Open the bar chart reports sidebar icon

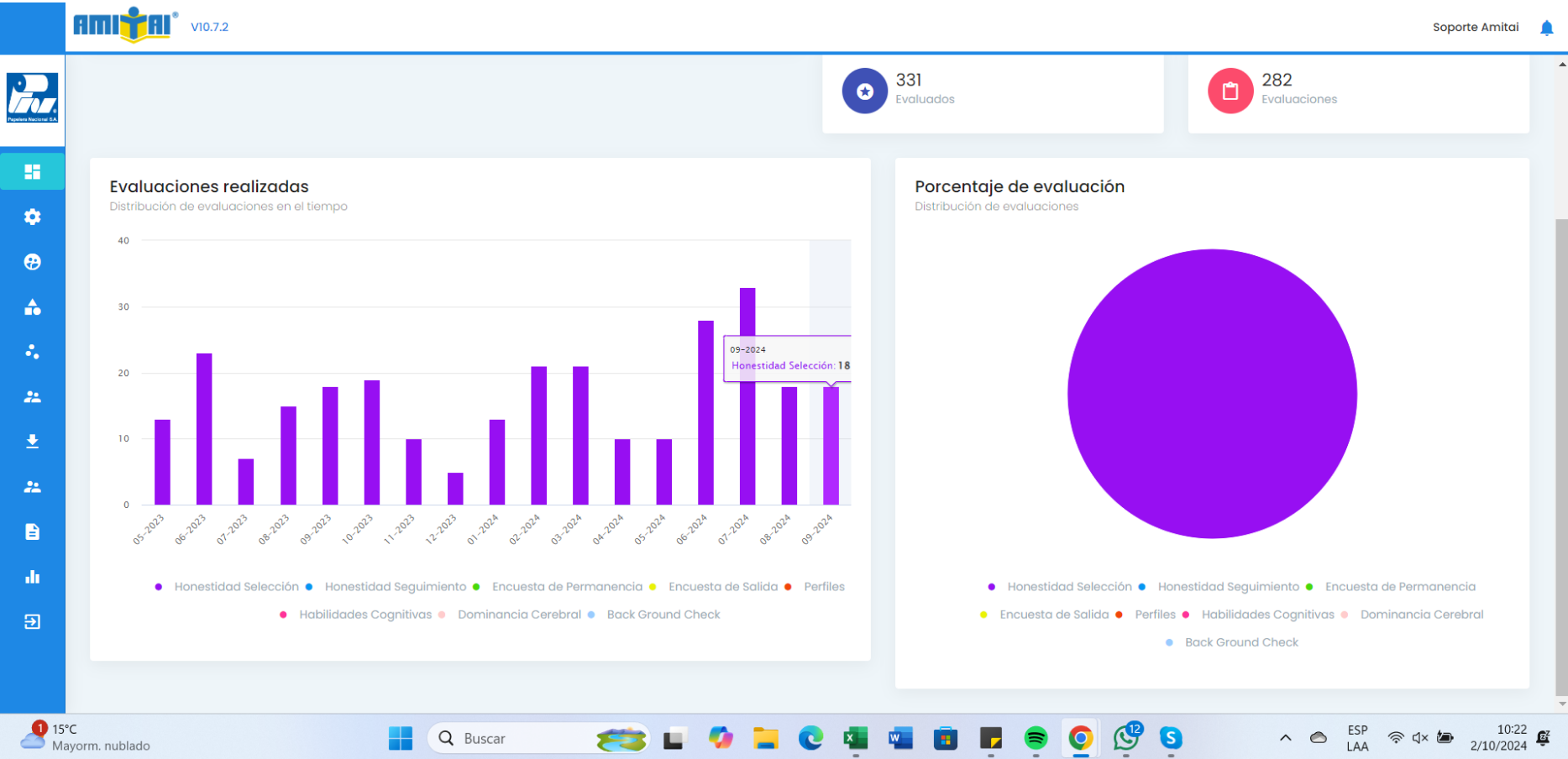click(32, 577)
